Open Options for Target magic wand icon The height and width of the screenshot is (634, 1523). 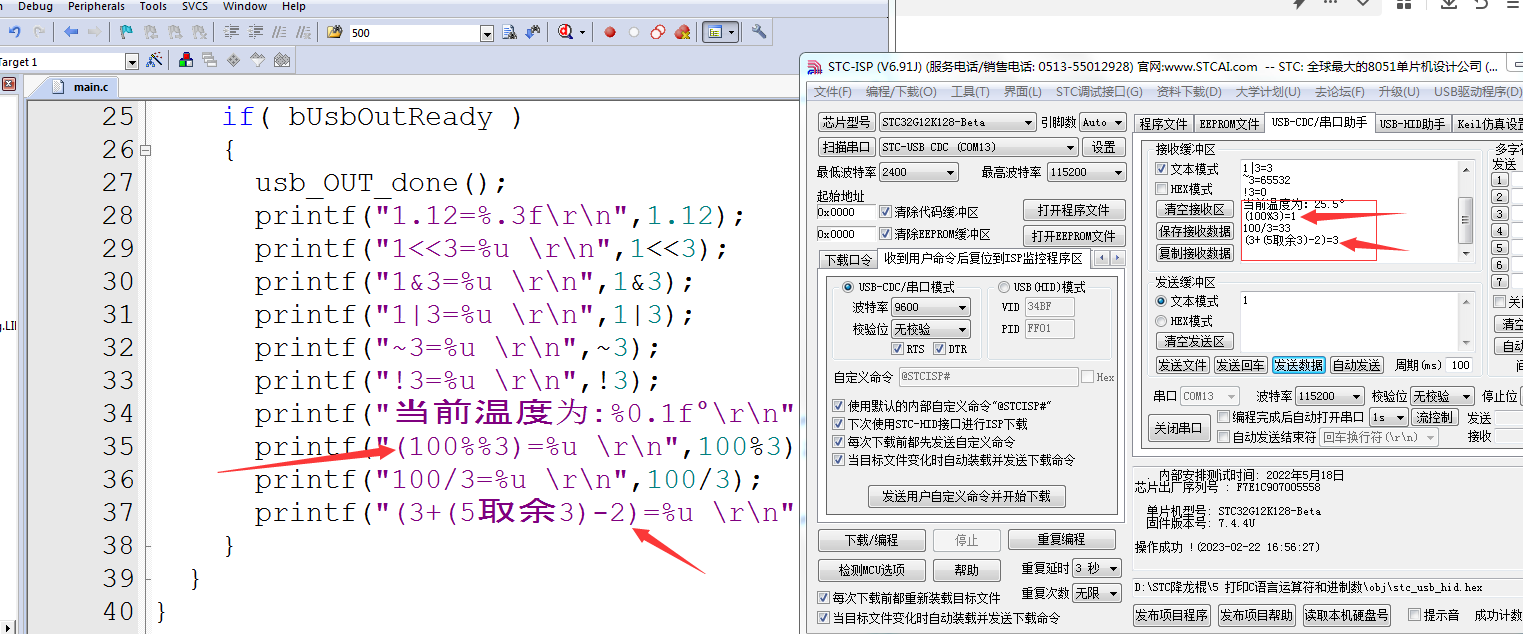tap(154, 60)
